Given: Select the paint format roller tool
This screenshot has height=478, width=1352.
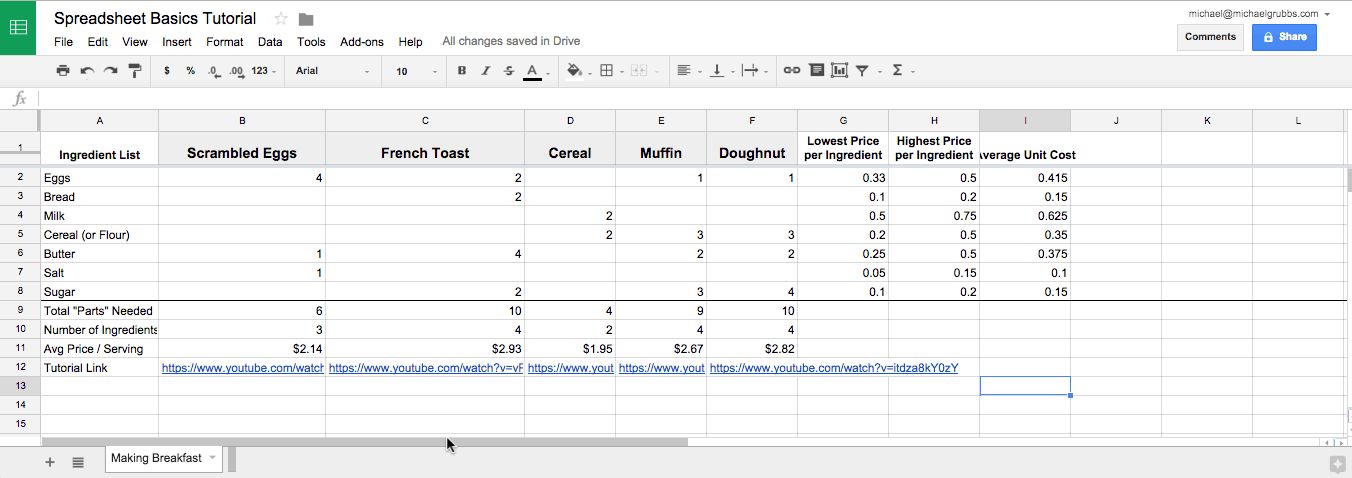Looking at the screenshot, I should coord(135,71).
